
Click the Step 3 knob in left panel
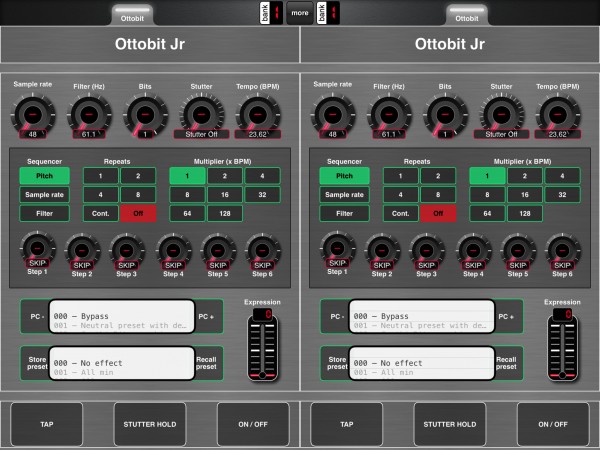pyautogui.click(x=127, y=251)
